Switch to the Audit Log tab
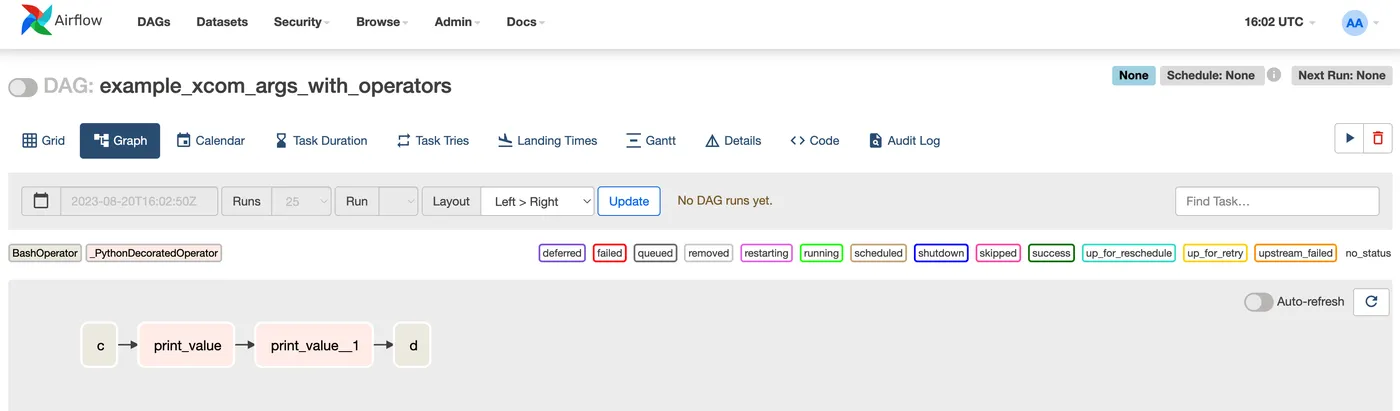 pyautogui.click(x=904, y=141)
